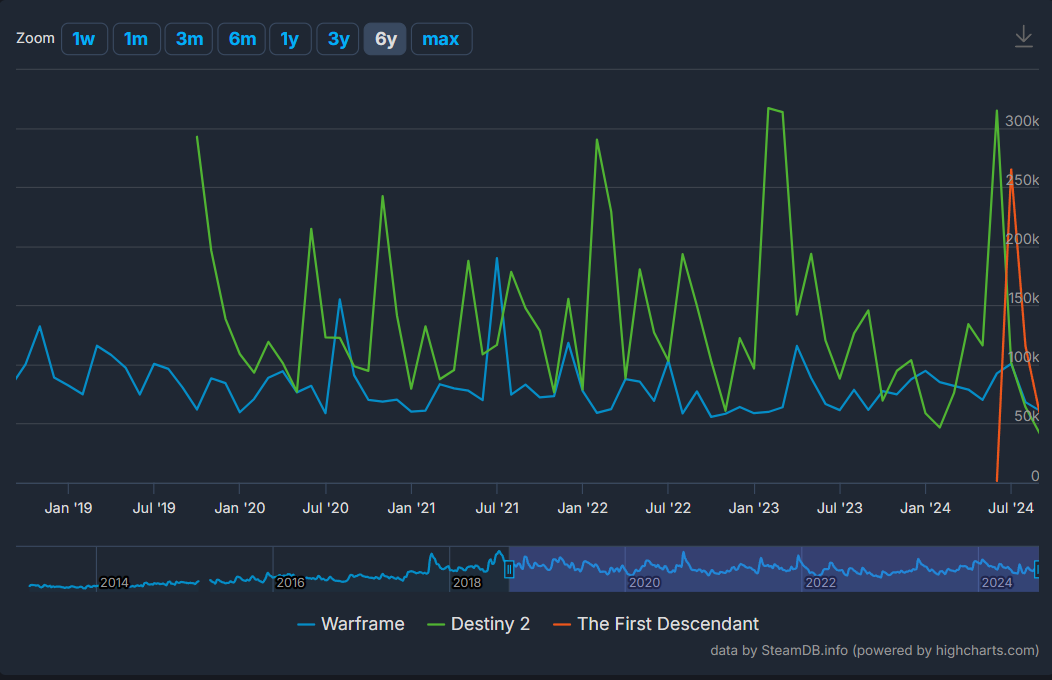This screenshot has height=680, width=1052.
Task: Toggle the Warframe series in the legend
Action: click(351, 624)
